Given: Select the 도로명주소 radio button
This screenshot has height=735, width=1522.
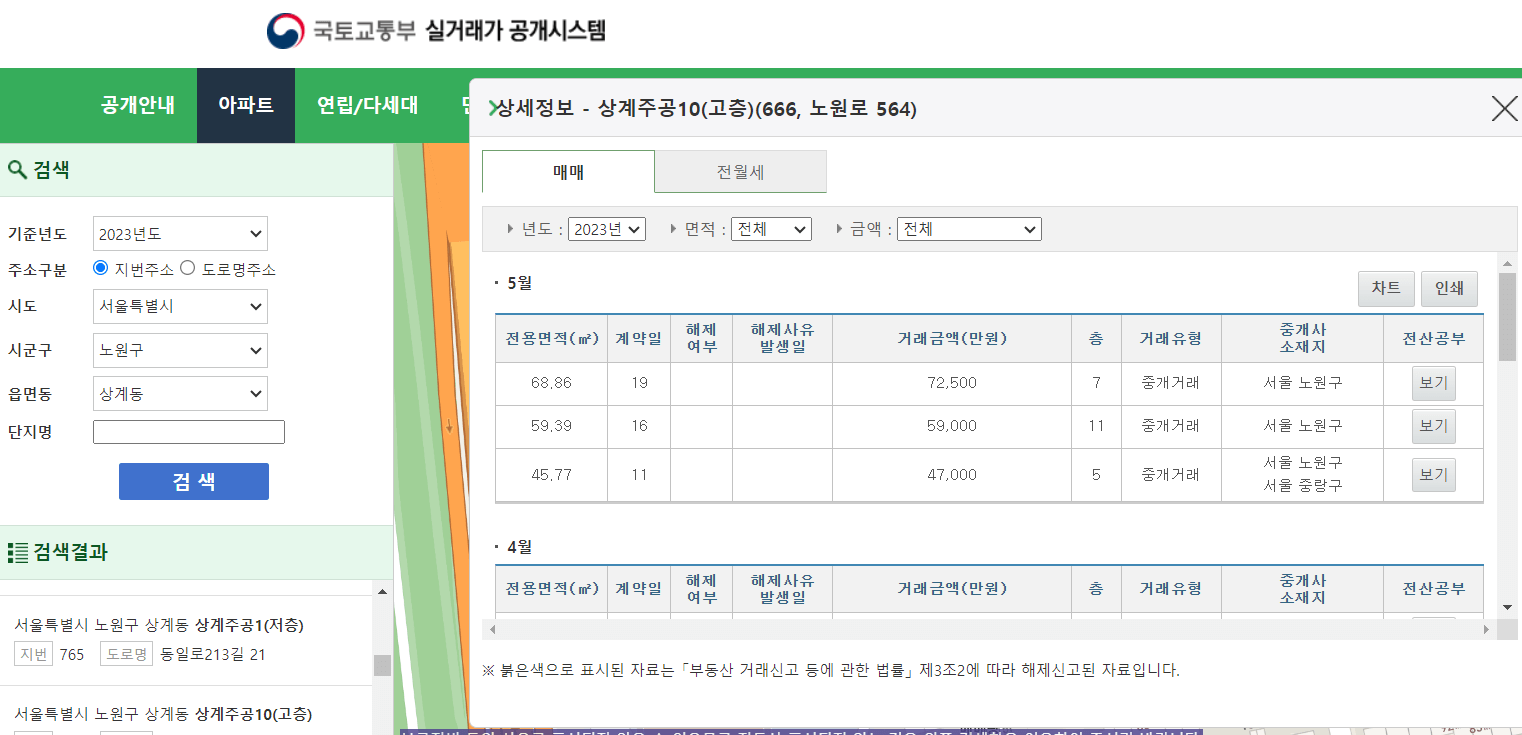Looking at the screenshot, I should [188, 267].
